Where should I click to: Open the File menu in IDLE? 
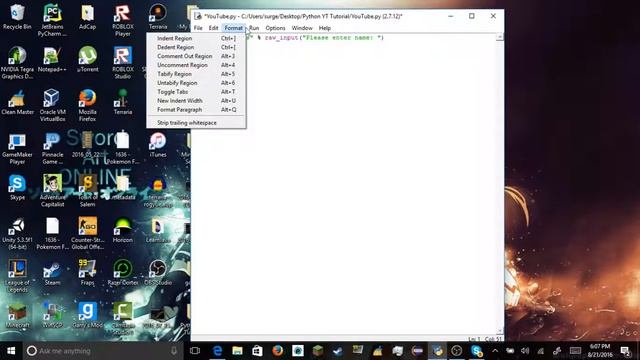click(198, 28)
